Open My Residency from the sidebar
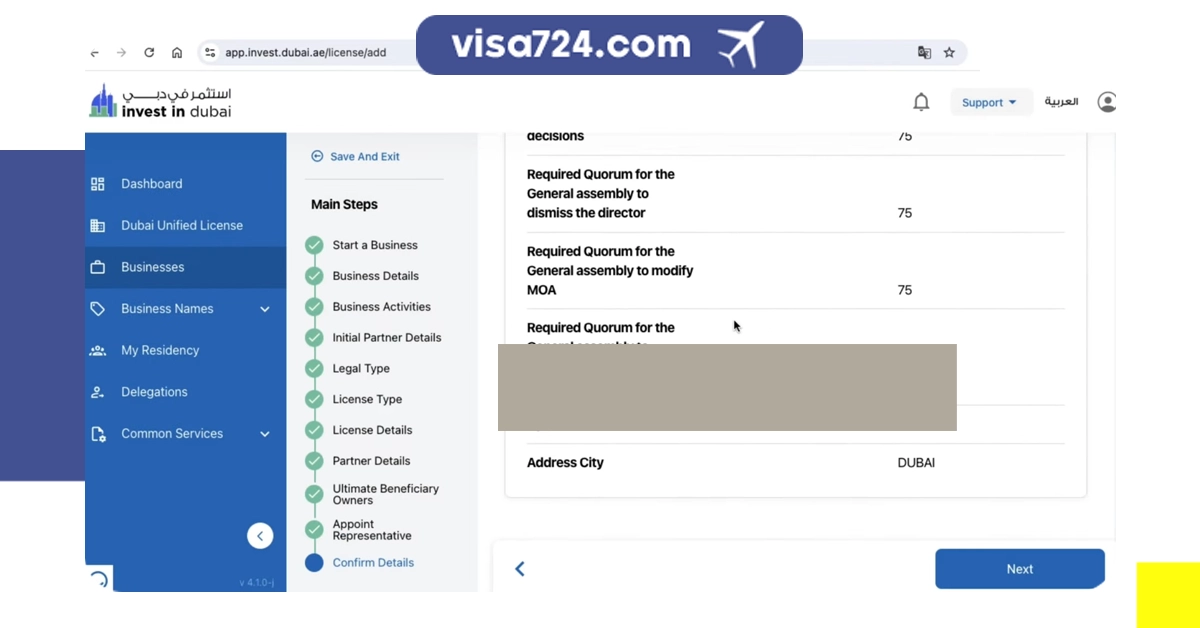The height and width of the screenshot is (628, 1200). [x=160, y=351]
